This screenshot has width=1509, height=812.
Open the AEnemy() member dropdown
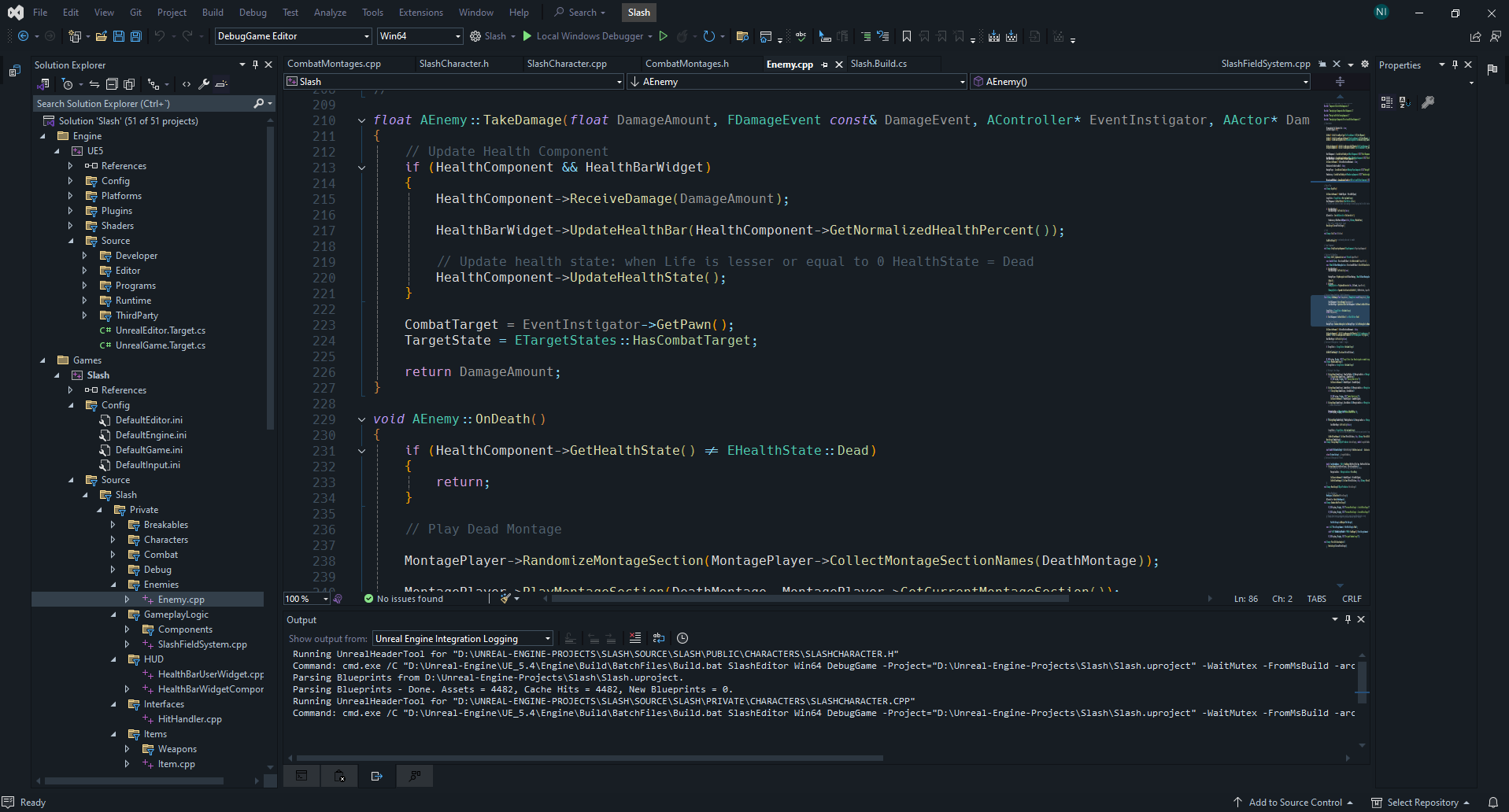click(x=1141, y=82)
